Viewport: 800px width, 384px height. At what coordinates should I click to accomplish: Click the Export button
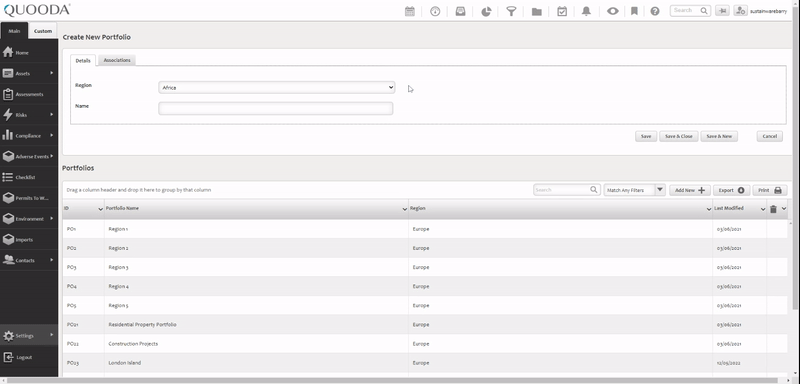click(732, 190)
